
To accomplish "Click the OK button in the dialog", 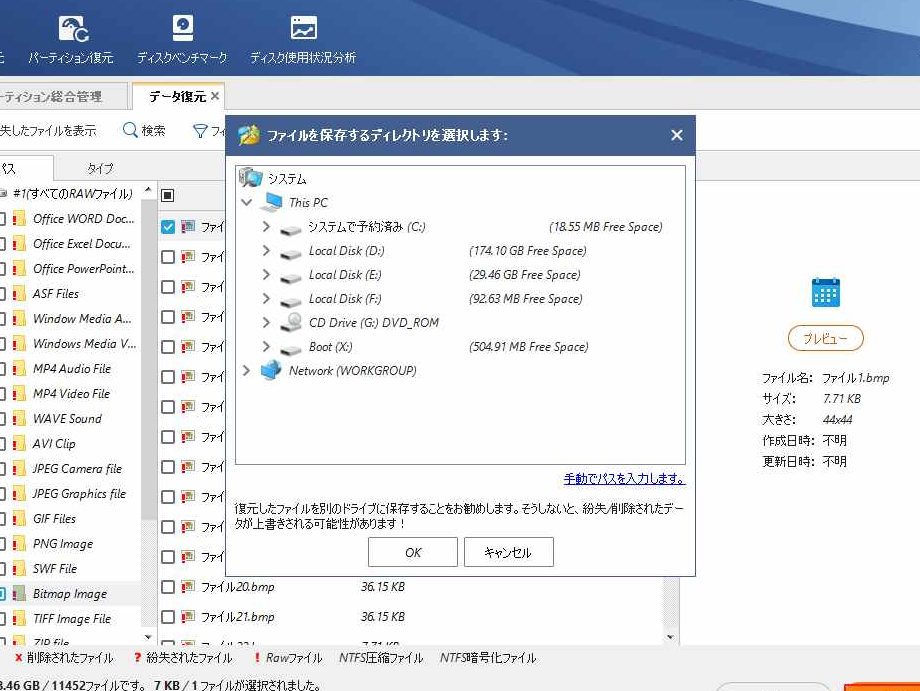I will (412, 552).
